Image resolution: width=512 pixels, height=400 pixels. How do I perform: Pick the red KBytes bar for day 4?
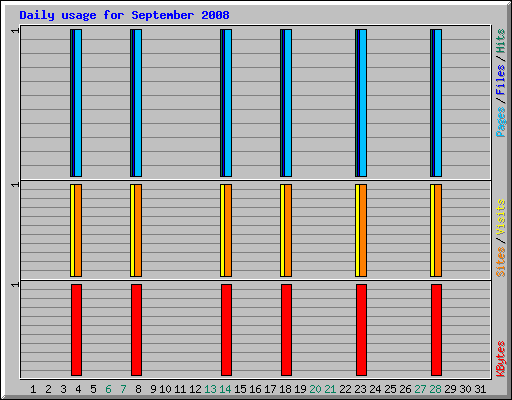tap(76, 330)
